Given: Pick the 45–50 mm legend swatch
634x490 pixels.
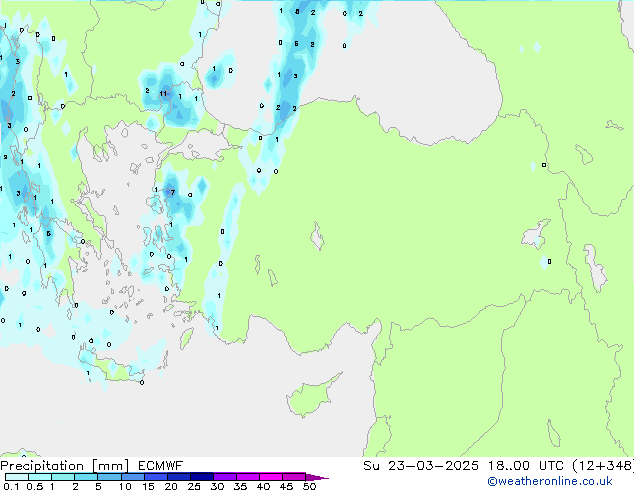Looking at the screenshot, I should pos(294,477).
